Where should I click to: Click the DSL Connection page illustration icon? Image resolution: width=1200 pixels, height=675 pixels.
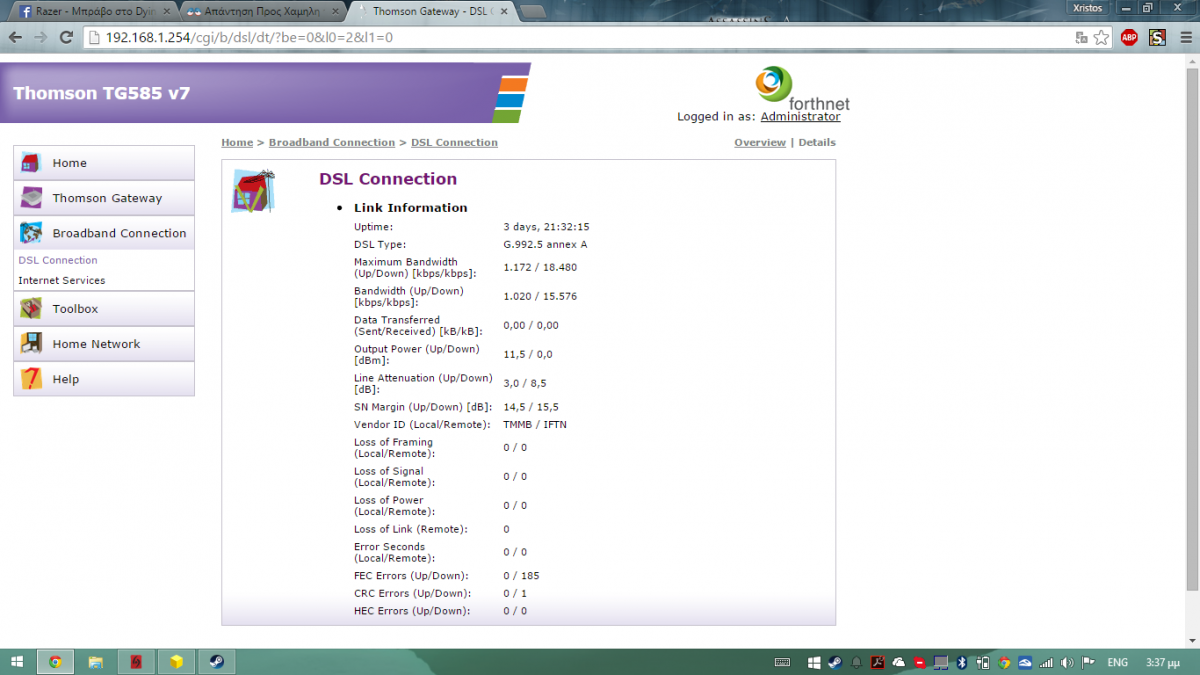(253, 190)
